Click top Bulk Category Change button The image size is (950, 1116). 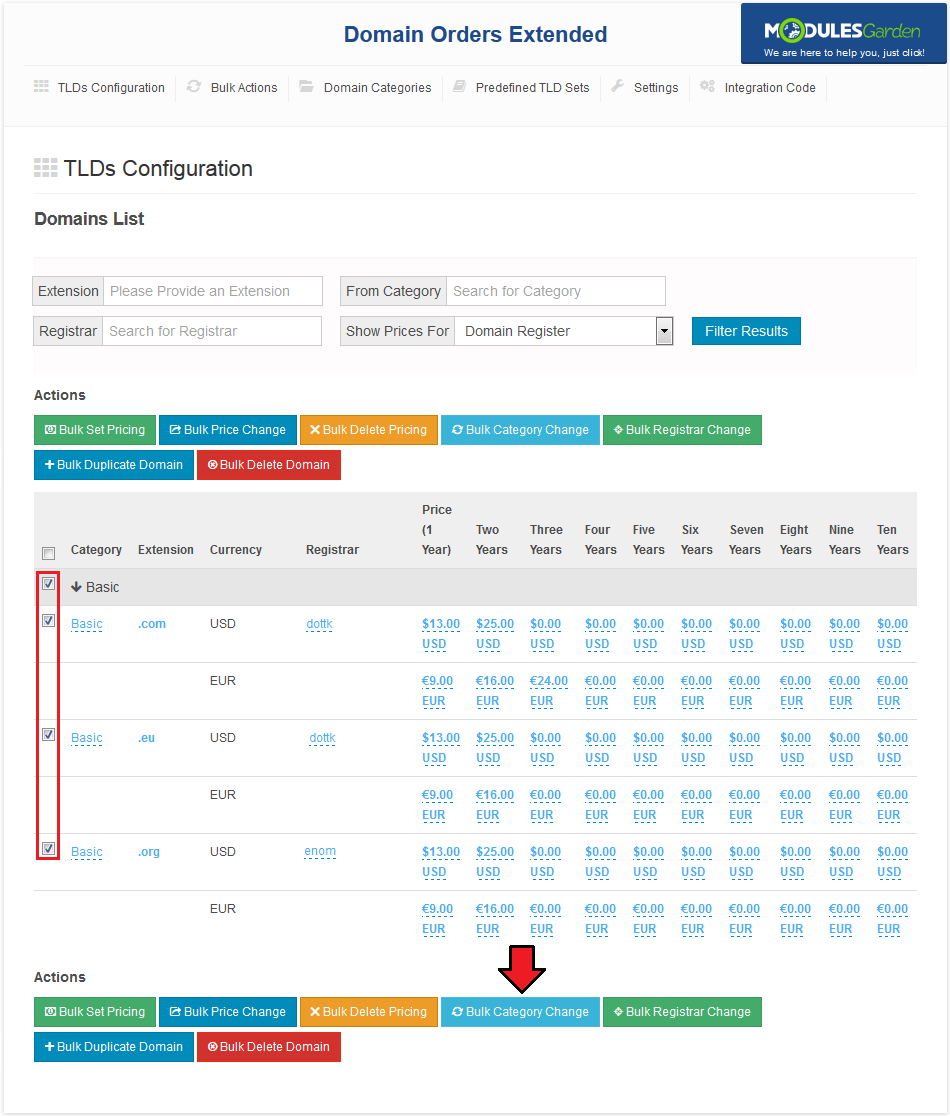(x=520, y=430)
